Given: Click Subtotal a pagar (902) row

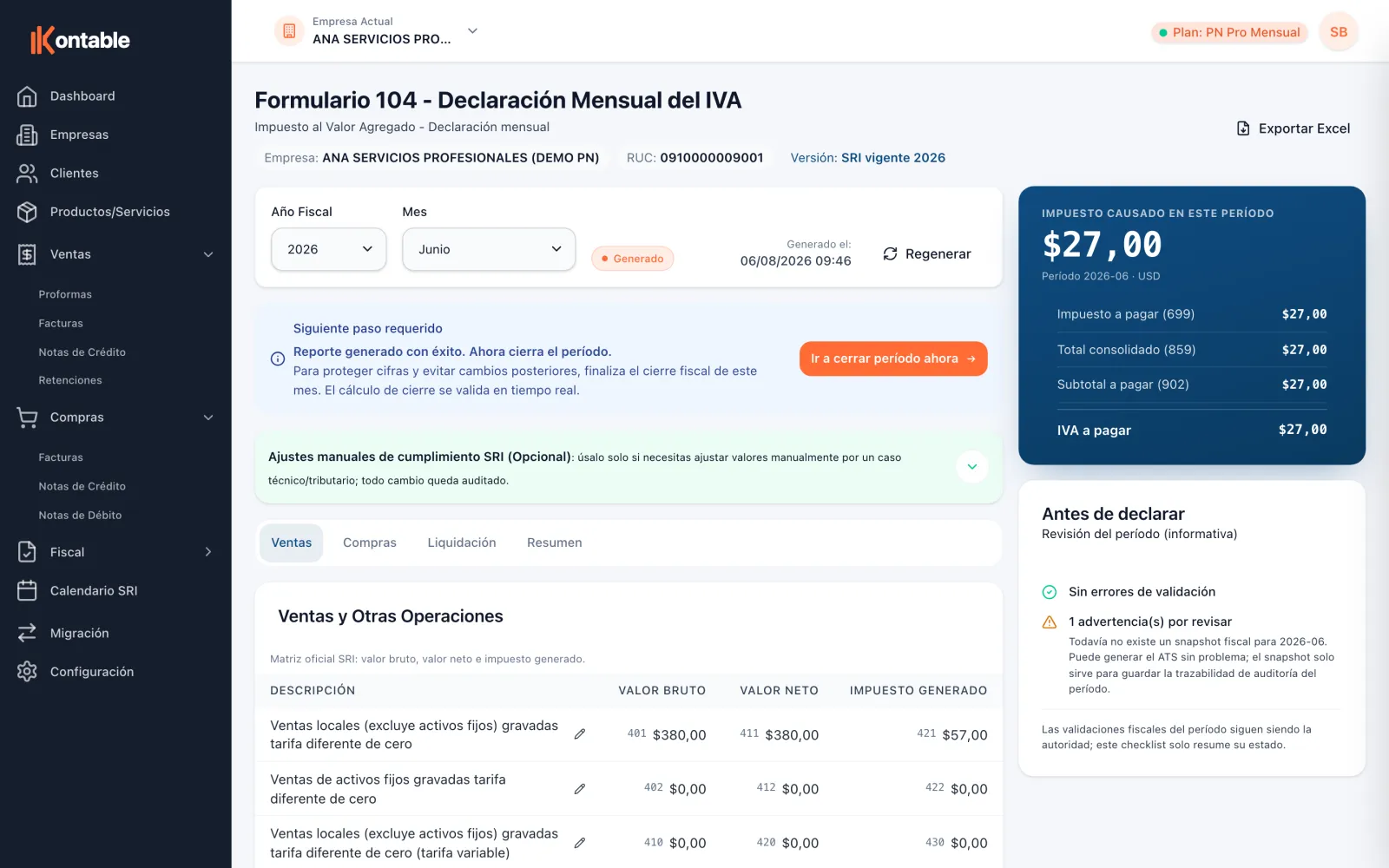Looking at the screenshot, I should pos(1192,385).
